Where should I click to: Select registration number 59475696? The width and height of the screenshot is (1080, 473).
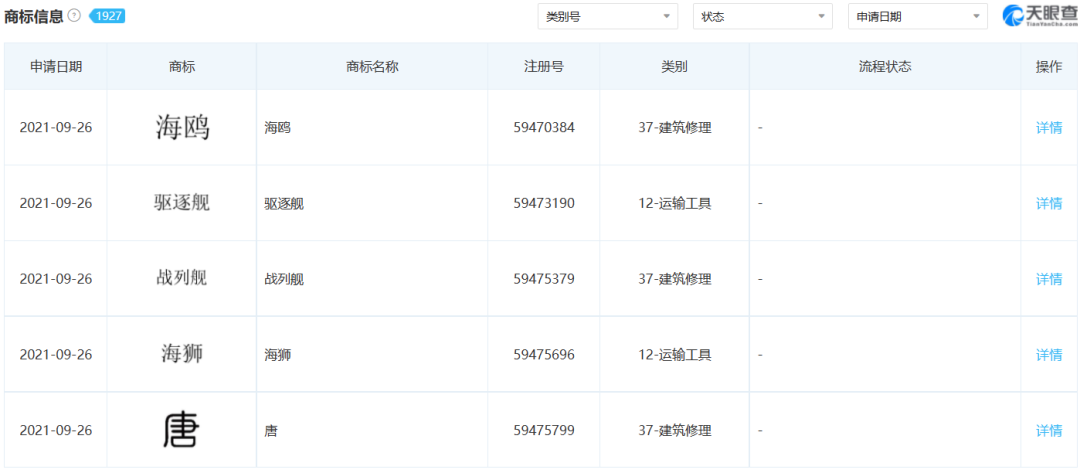[x=544, y=355]
